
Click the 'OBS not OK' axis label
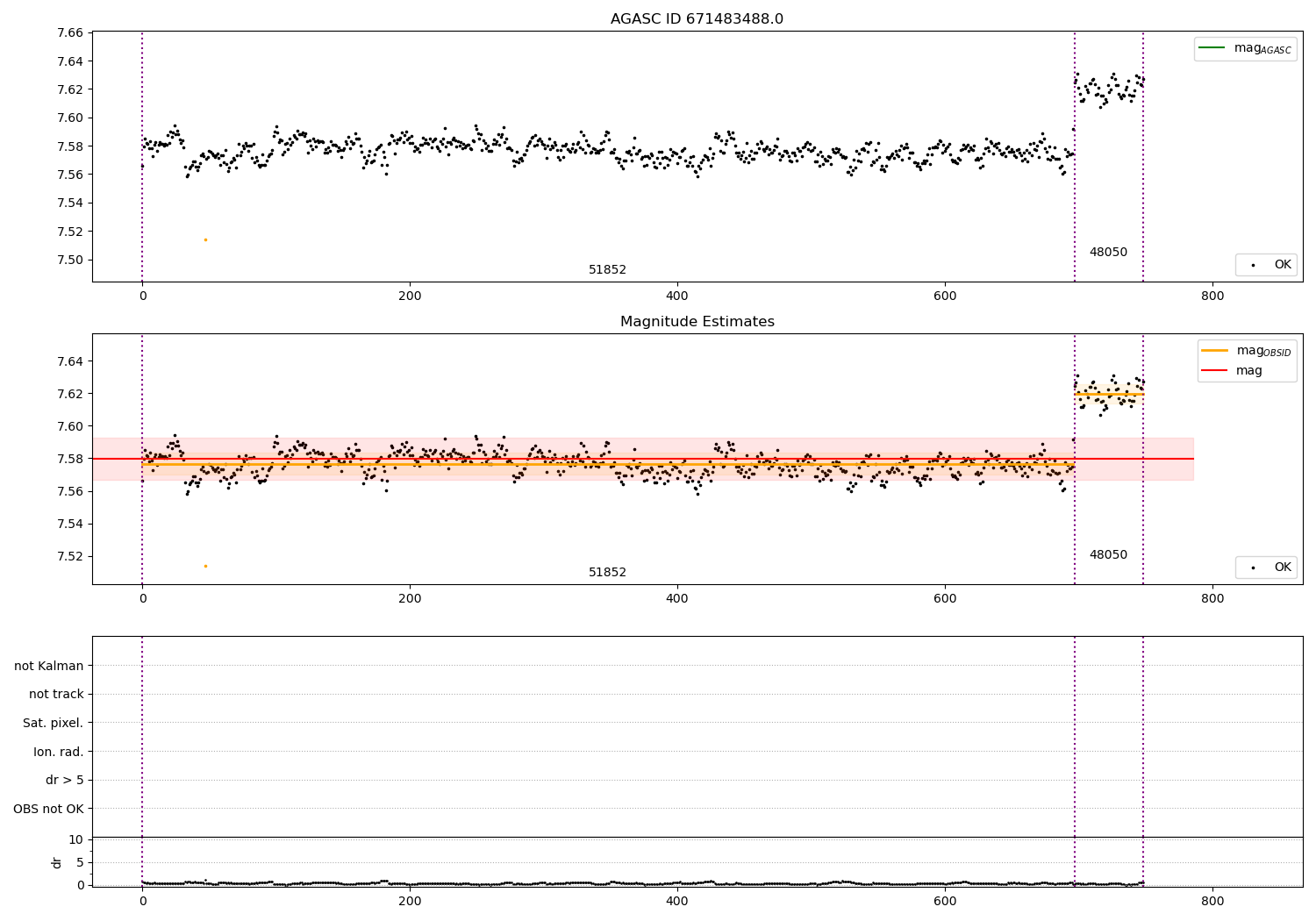coord(48,809)
